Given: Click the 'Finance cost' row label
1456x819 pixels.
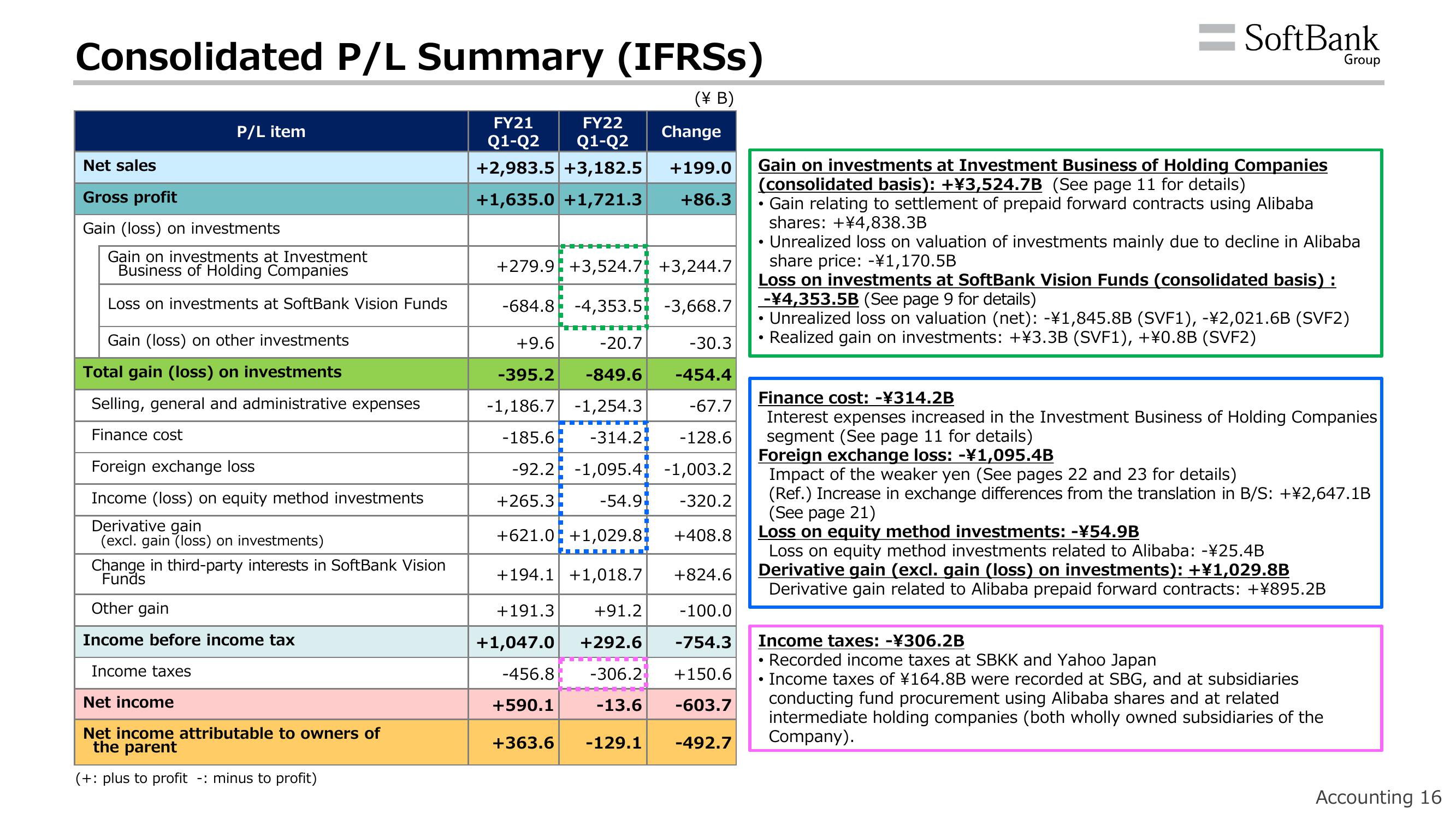Looking at the screenshot, I should [137, 435].
